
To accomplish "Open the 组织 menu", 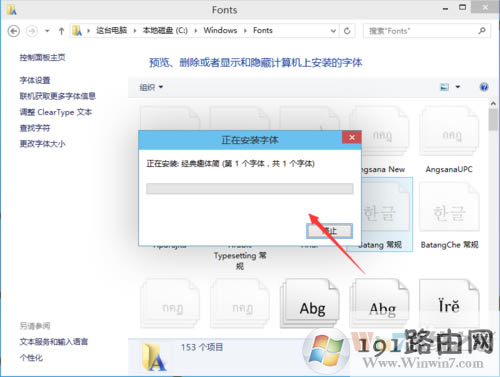I will [x=151, y=87].
